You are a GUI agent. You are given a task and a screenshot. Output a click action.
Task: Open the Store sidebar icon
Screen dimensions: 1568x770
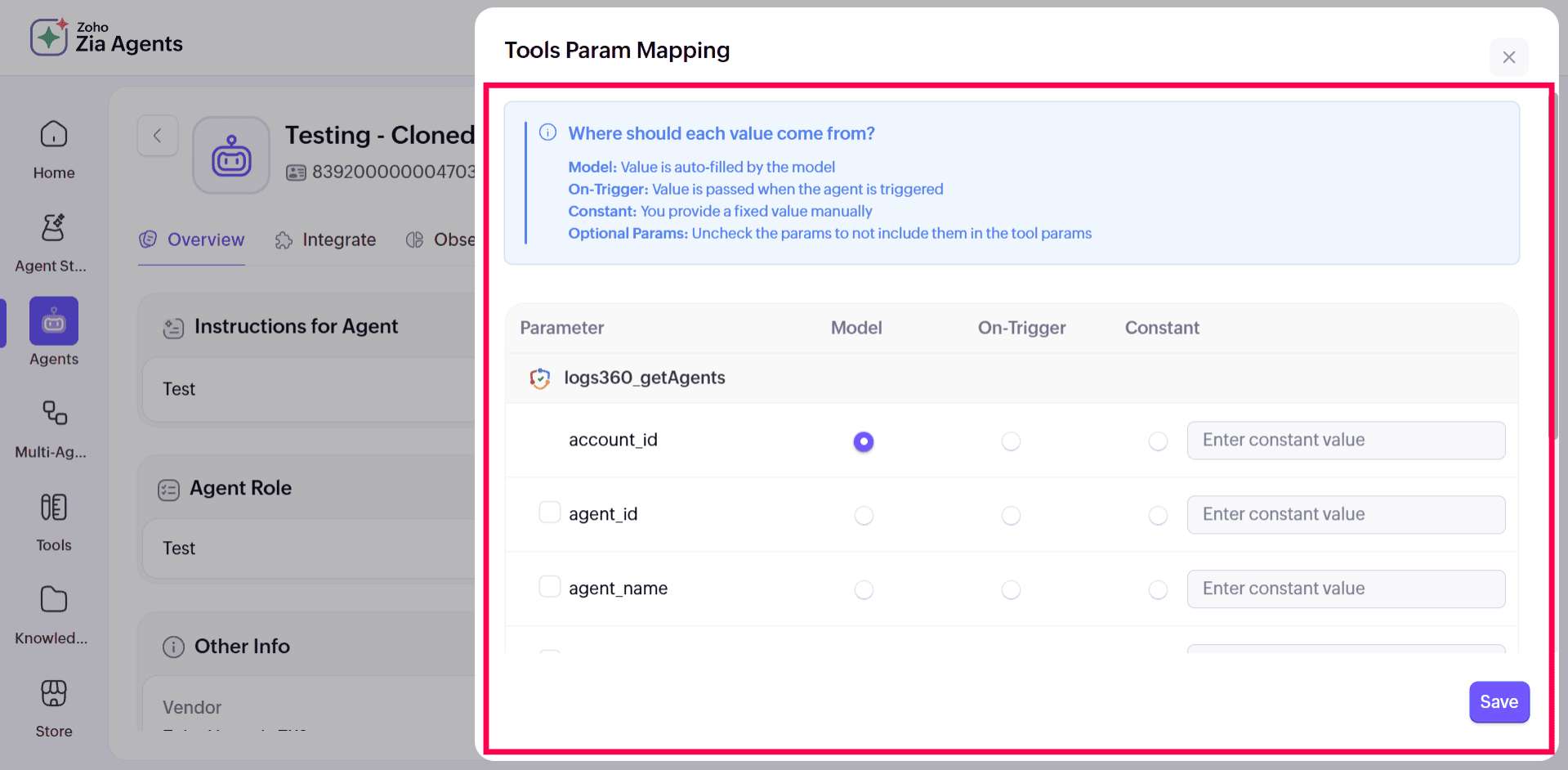point(54,693)
